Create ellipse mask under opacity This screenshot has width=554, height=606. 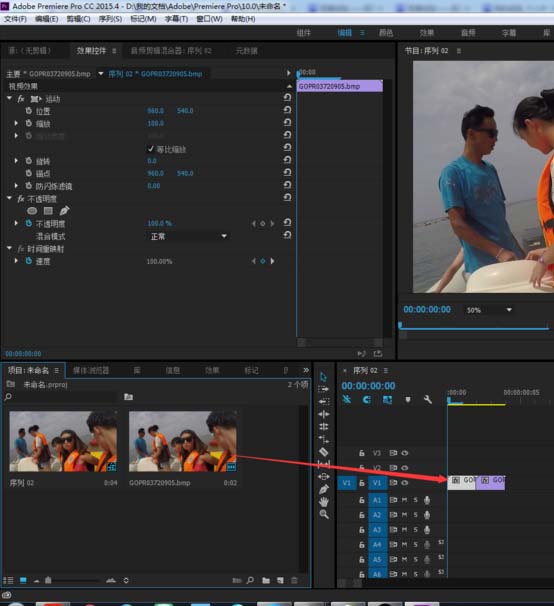point(32,211)
